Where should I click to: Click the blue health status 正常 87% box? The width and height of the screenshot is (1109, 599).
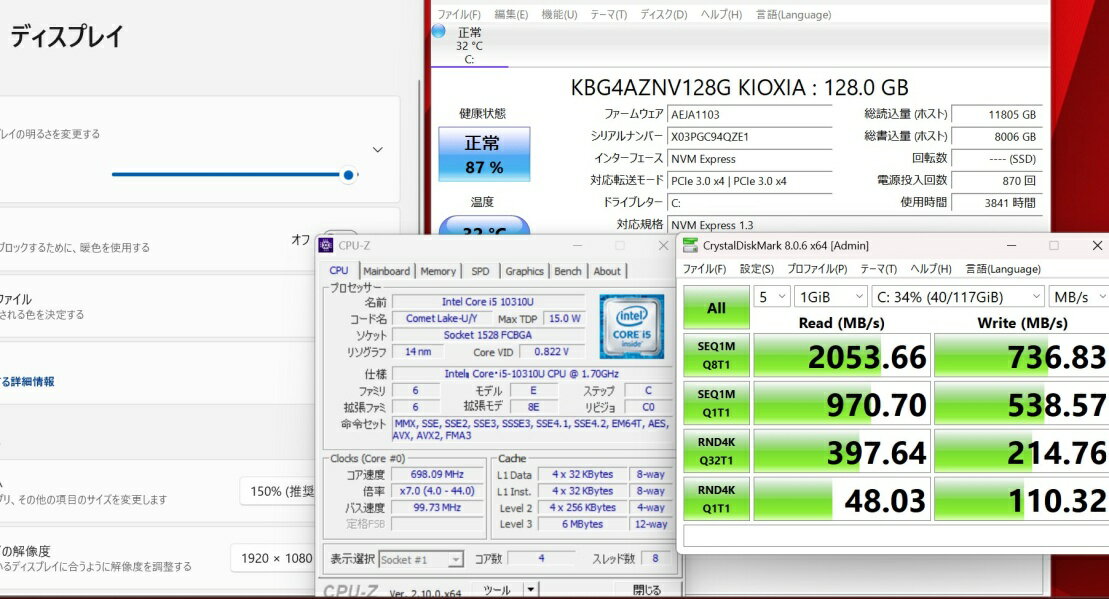point(484,154)
